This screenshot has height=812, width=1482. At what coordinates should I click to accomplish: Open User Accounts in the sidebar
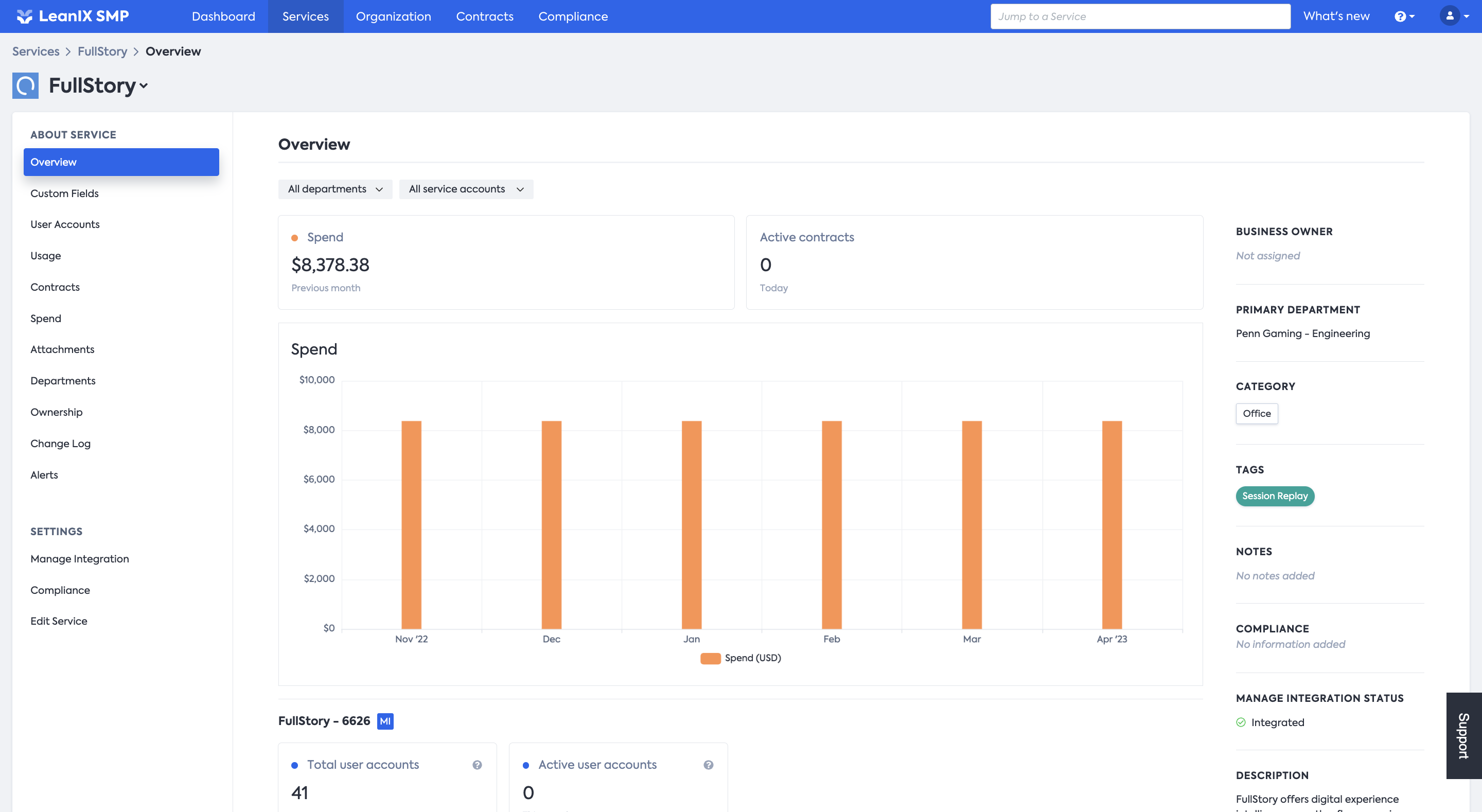pos(65,224)
